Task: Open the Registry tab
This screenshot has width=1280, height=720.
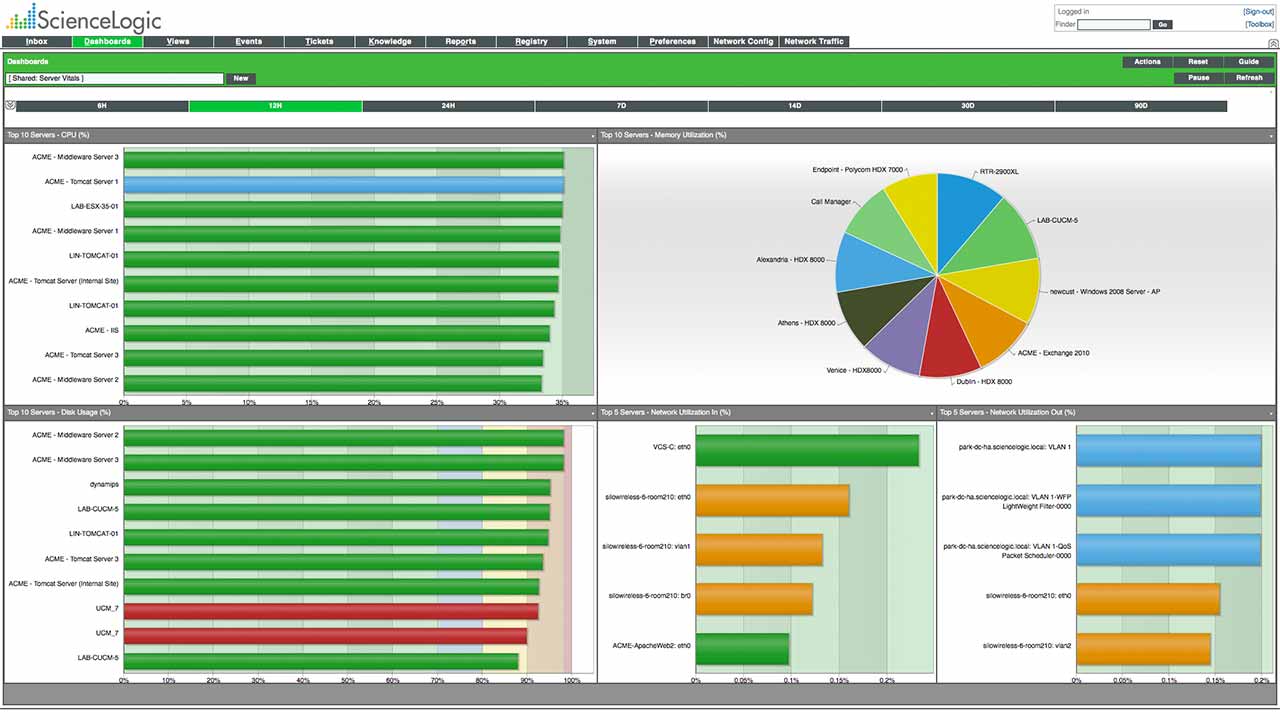Action: (x=531, y=42)
